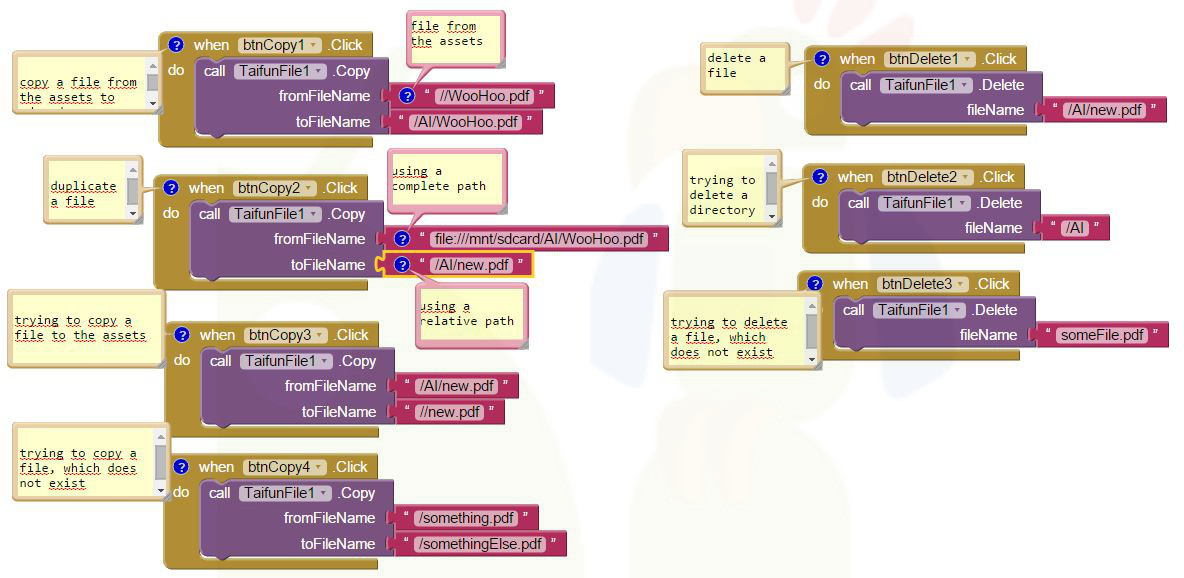
Task: Click comment icon on //WooHoo.pdf text block
Action: [x=407, y=96]
